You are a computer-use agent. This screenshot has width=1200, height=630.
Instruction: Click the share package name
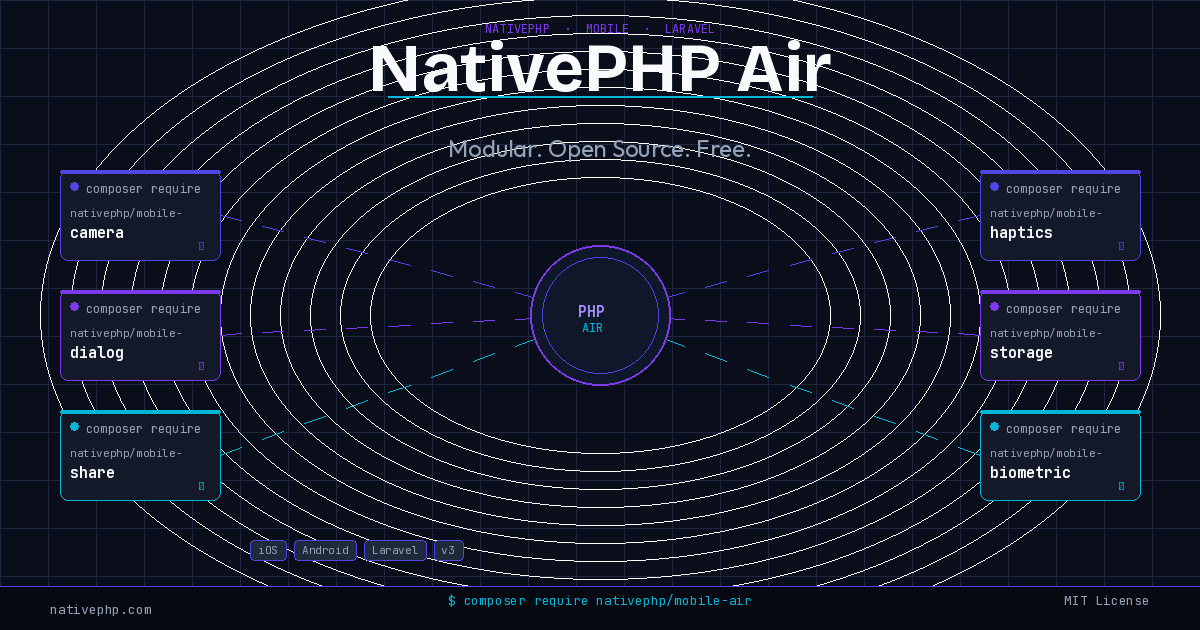point(92,473)
